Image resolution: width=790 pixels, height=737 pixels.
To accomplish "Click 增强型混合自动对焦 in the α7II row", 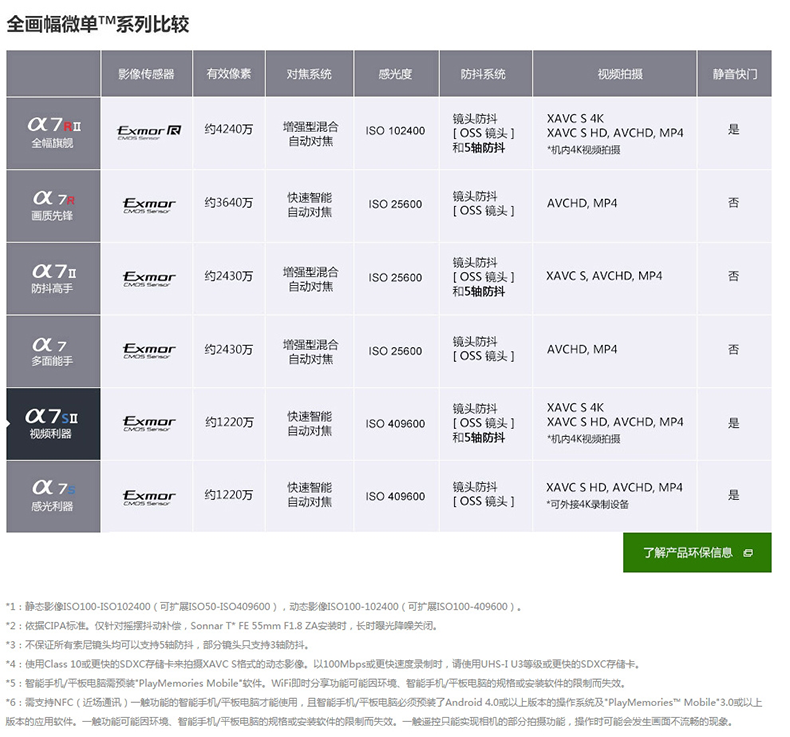I will click(x=310, y=279).
